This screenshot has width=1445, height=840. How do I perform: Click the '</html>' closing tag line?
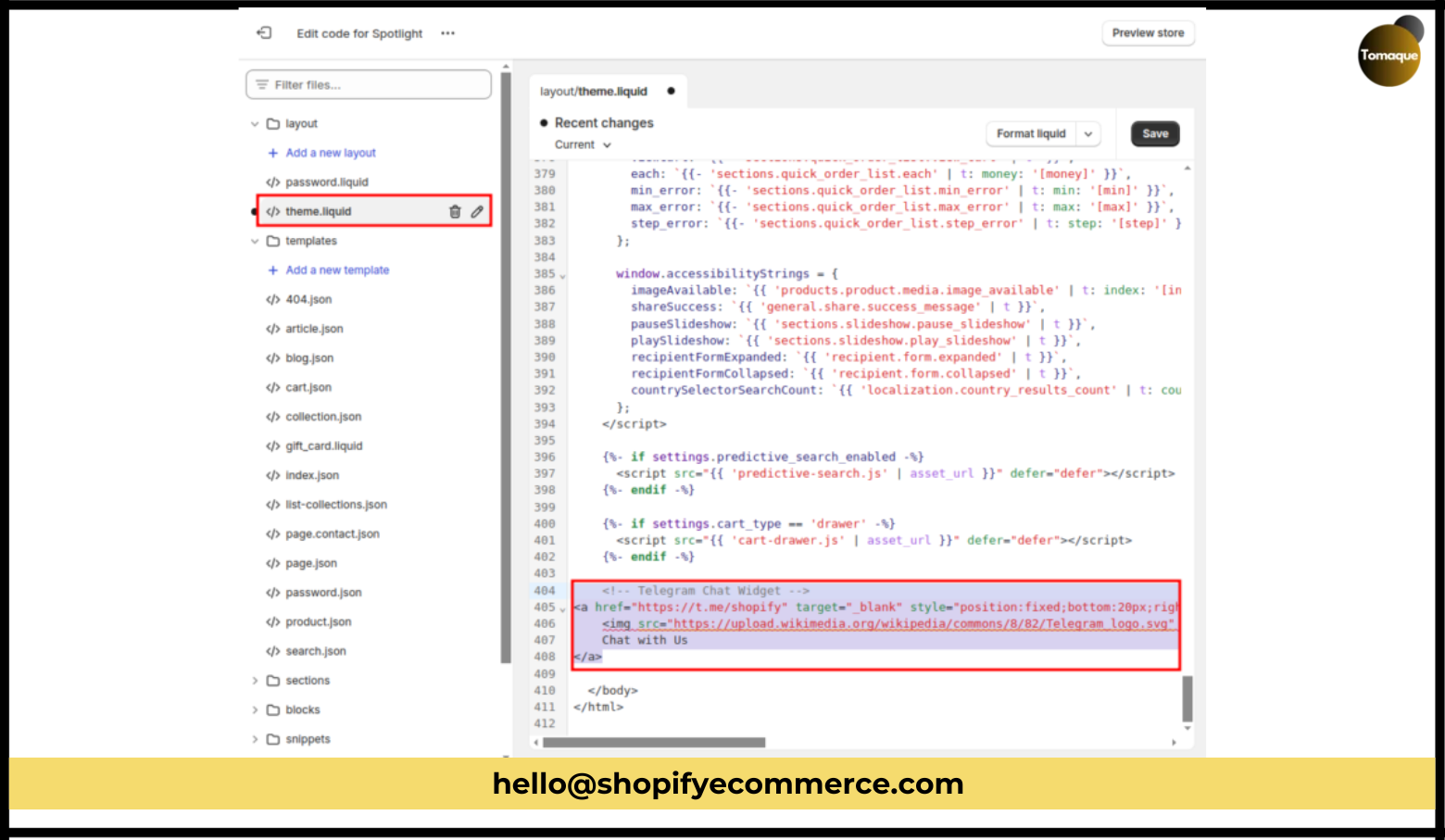(598, 707)
